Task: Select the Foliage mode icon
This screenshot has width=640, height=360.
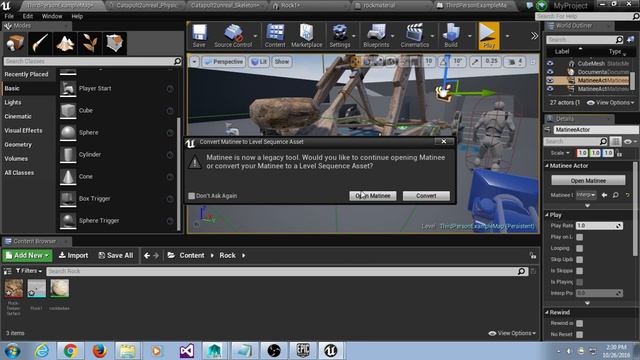Action: (x=90, y=43)
